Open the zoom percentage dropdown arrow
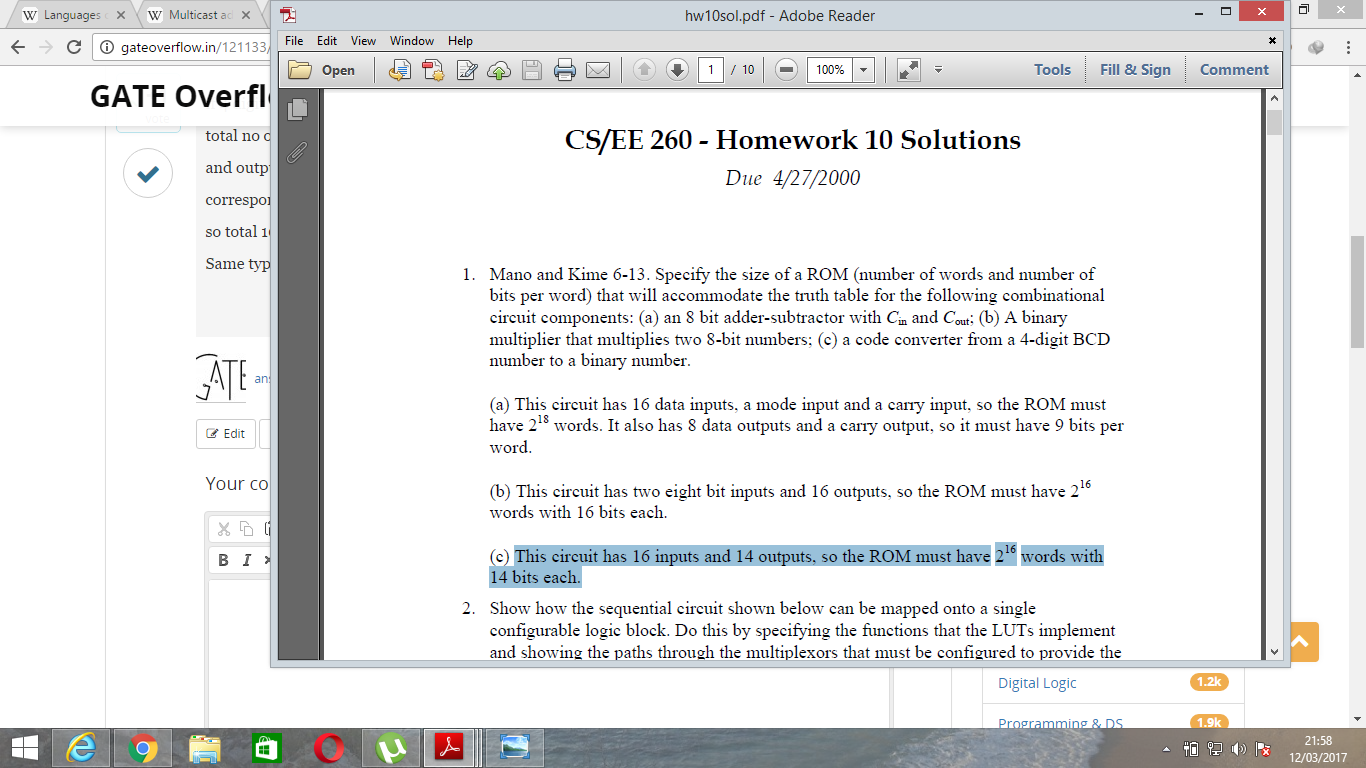 coord(863,70)
